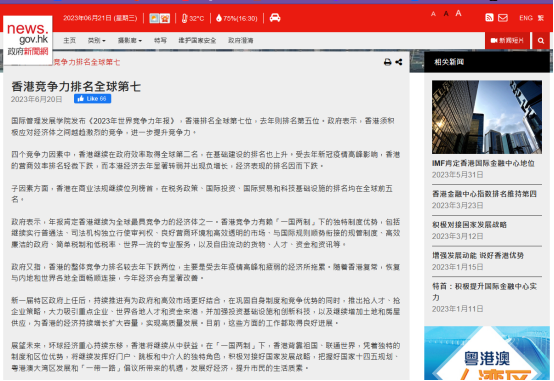
Task: Expand the 类别 dropdown menu
Action: coord(96,40)
